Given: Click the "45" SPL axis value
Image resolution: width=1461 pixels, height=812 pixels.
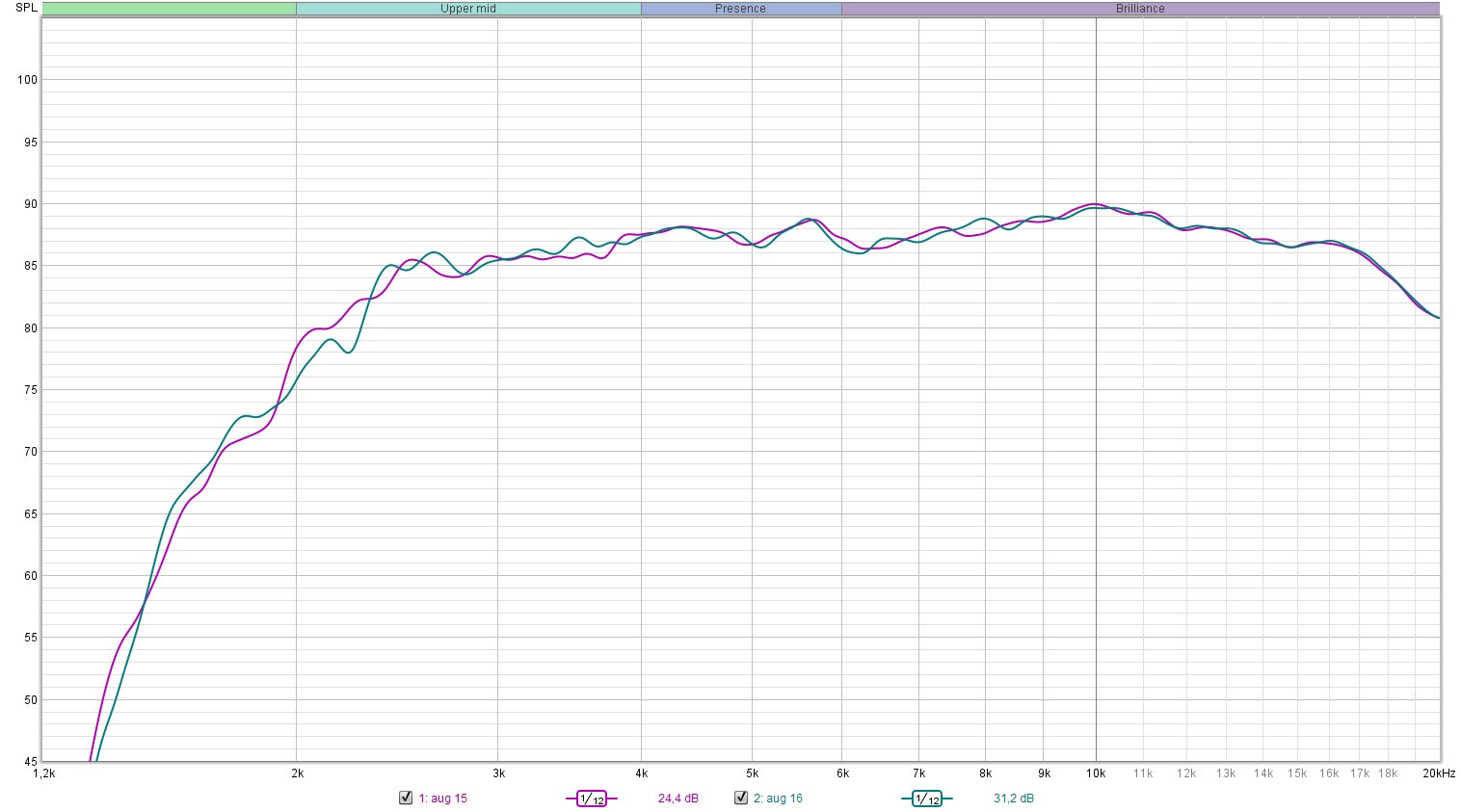Looking at the screenshot, I should tap(30, 762).
